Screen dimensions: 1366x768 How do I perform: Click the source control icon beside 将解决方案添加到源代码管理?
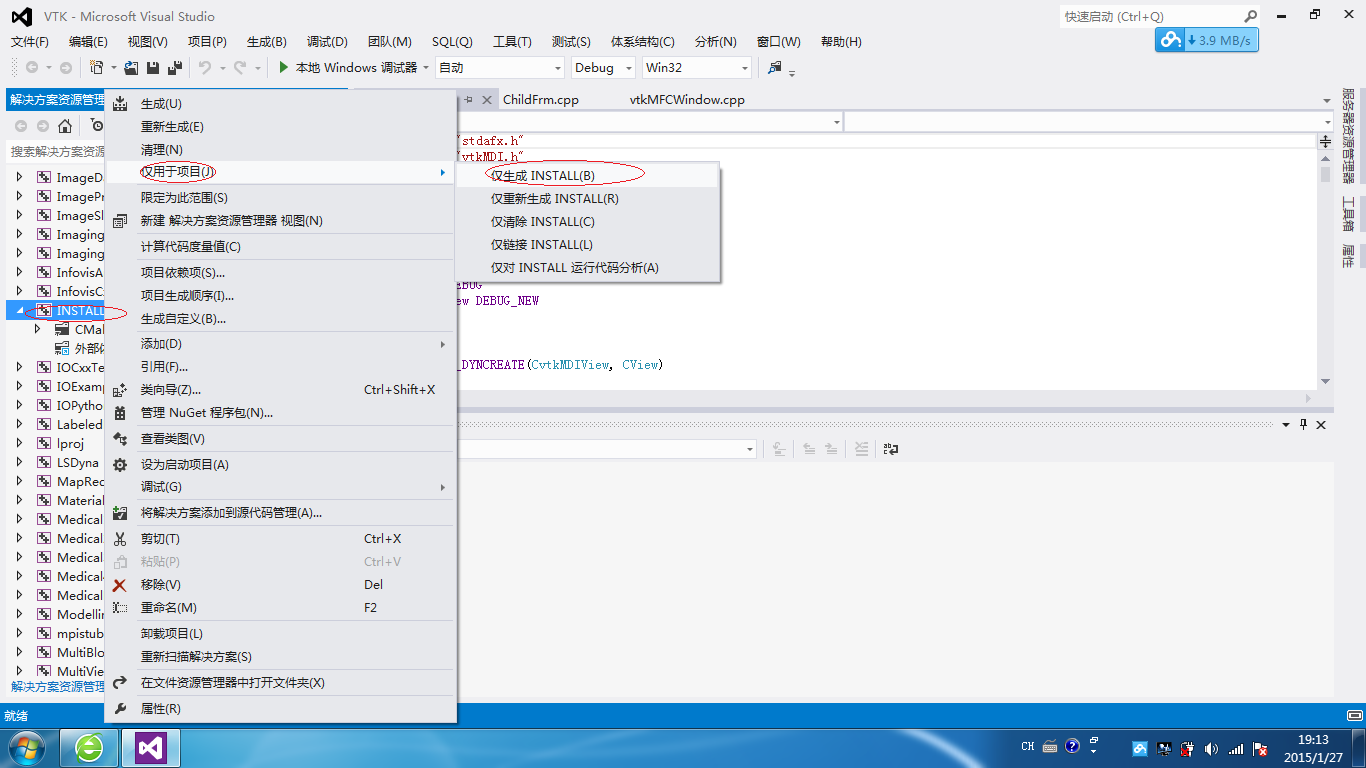click(120, 513)
